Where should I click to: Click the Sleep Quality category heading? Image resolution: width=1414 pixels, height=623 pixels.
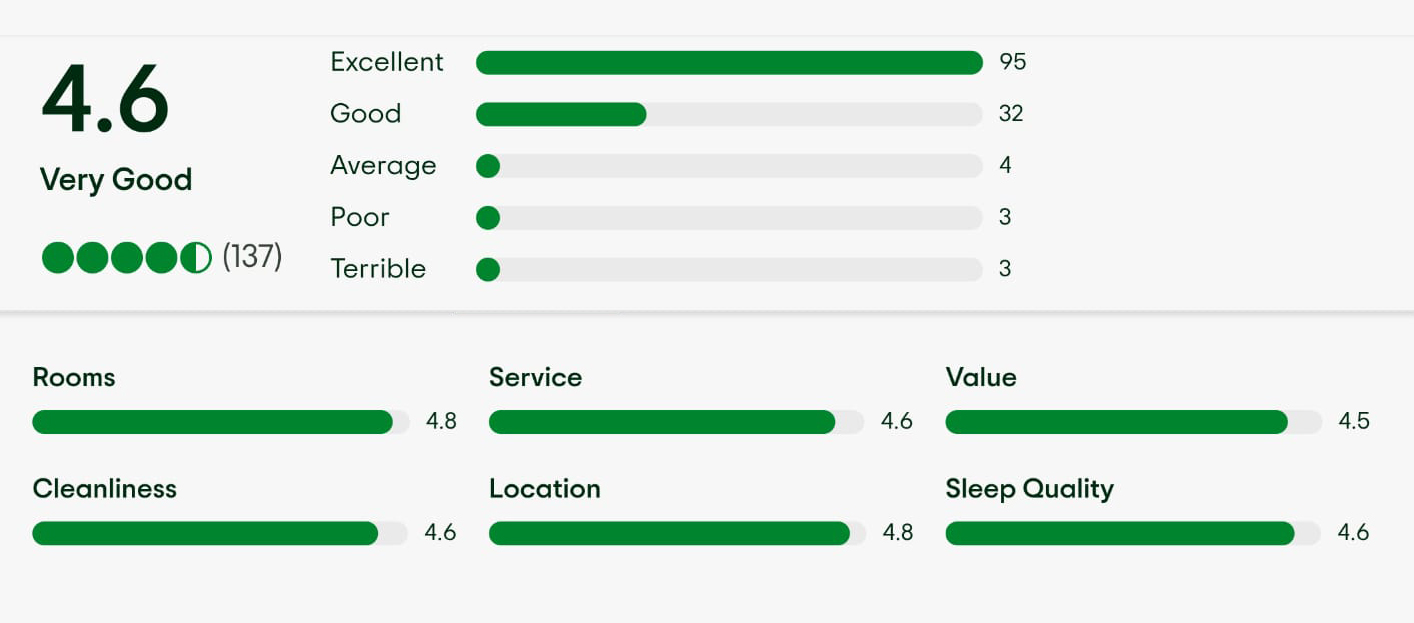tap(1029, 489)
